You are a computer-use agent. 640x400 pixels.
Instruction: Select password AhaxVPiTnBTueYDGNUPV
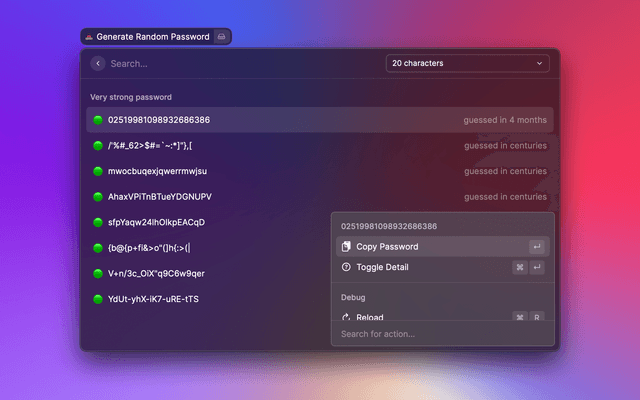coord(160,197)
